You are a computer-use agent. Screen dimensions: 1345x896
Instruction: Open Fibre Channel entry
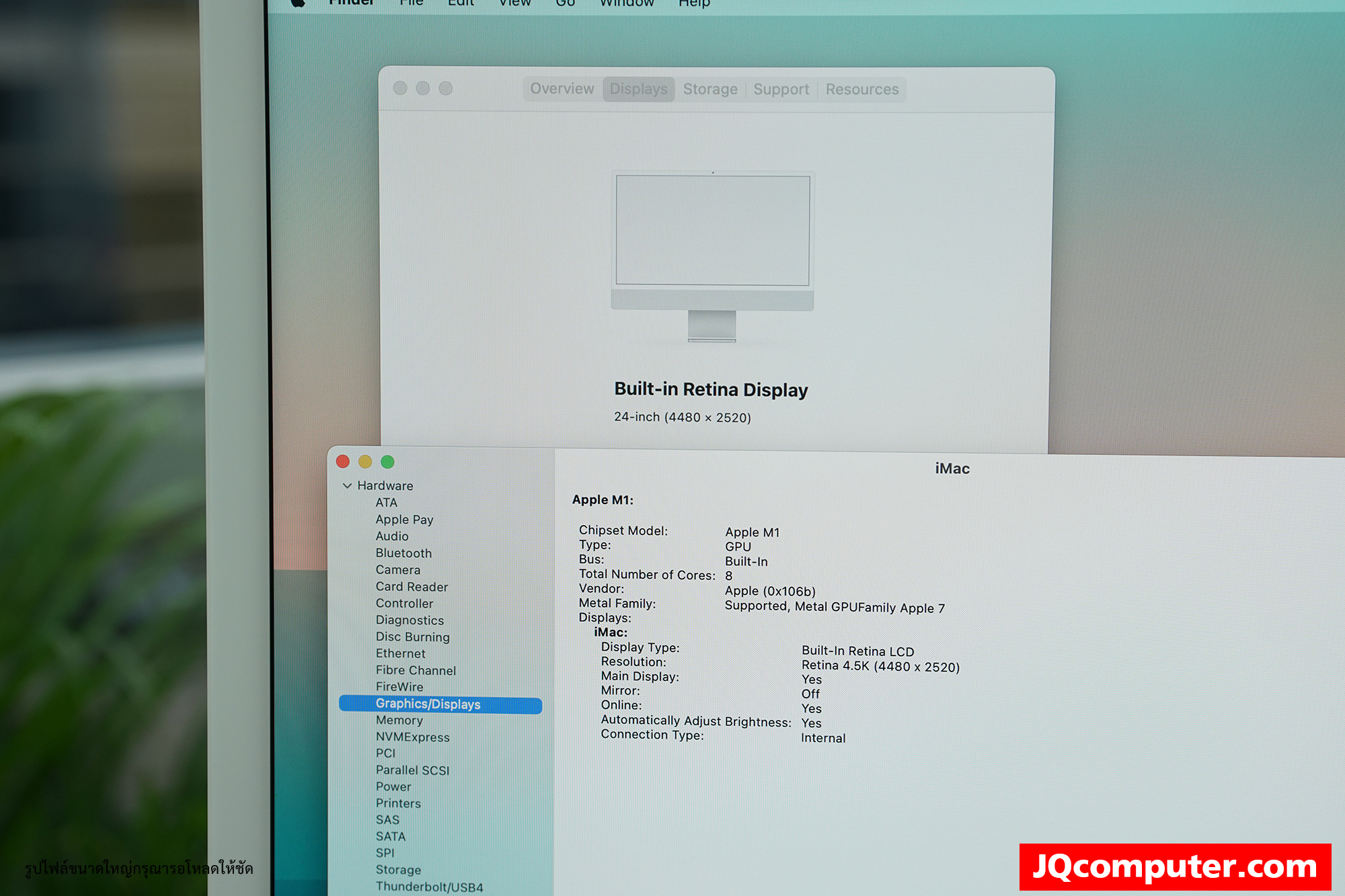(416, 670)
